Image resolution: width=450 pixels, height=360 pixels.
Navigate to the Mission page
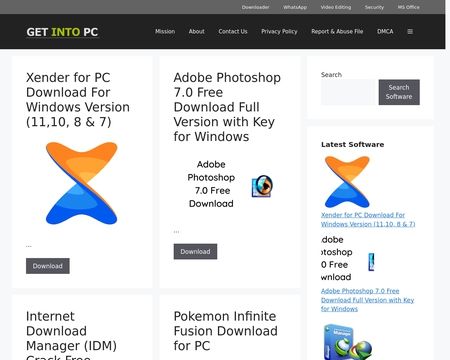click(165, 31)
